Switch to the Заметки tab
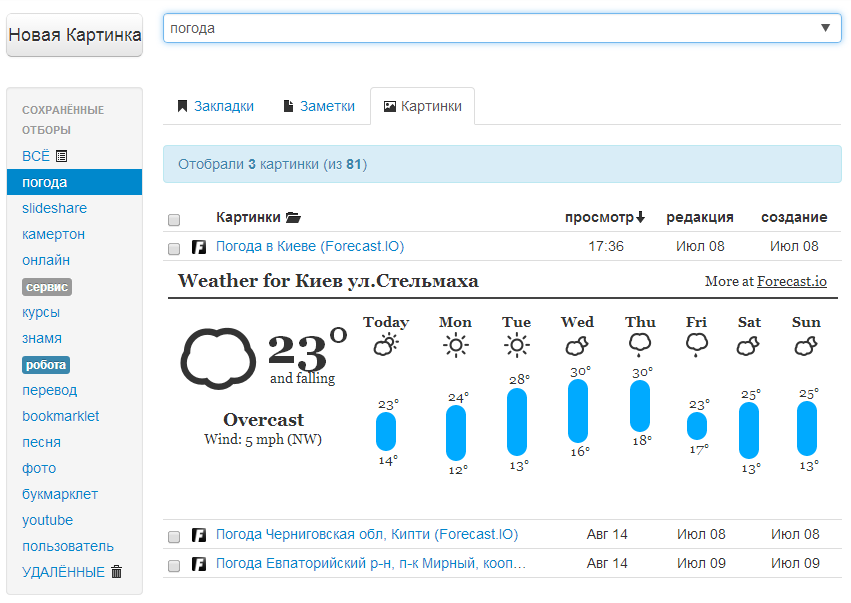The image size is (851, 603). (x=319, y=106)
